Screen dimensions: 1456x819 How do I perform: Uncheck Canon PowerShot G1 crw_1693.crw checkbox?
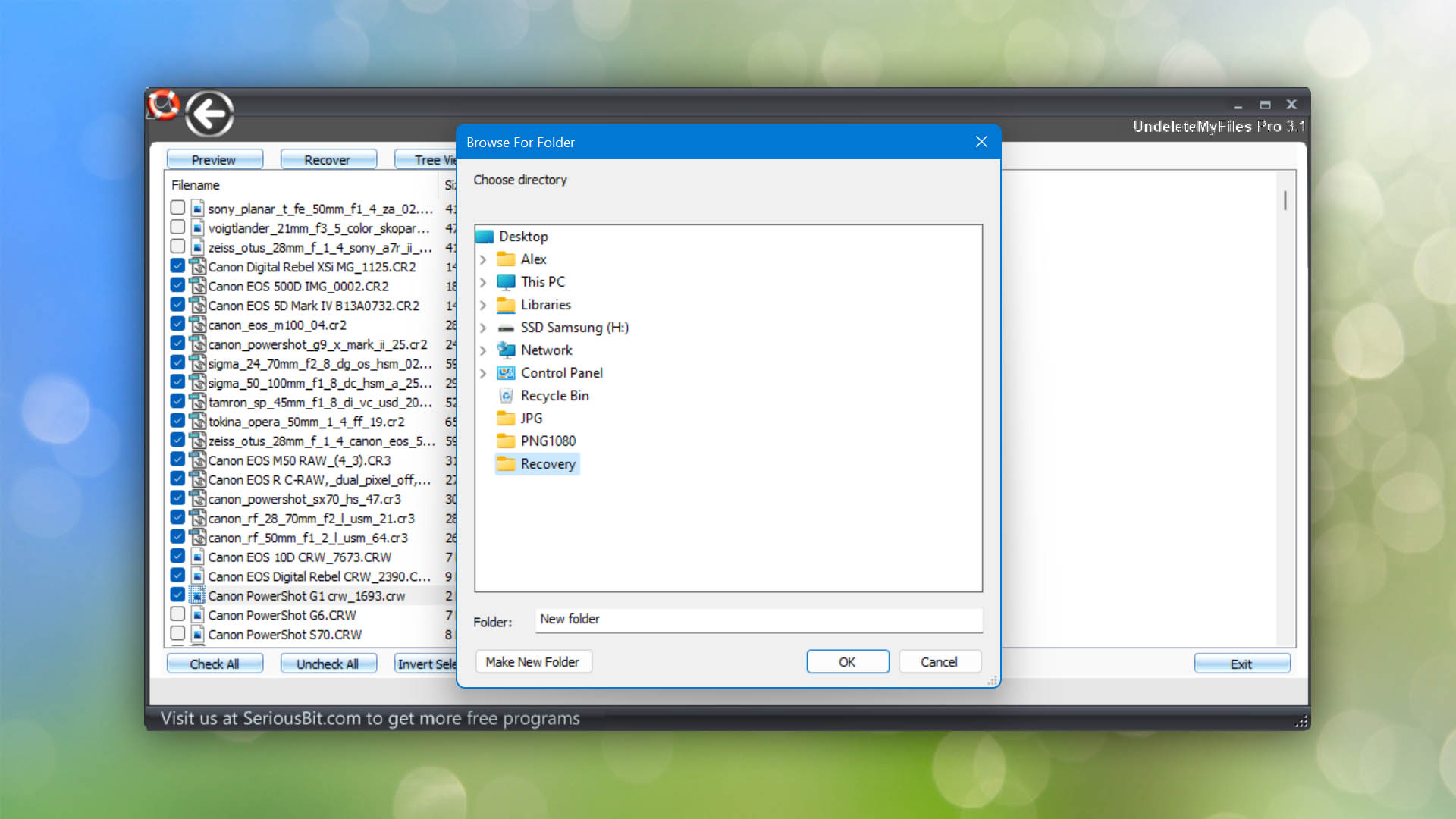pos(177,595)
